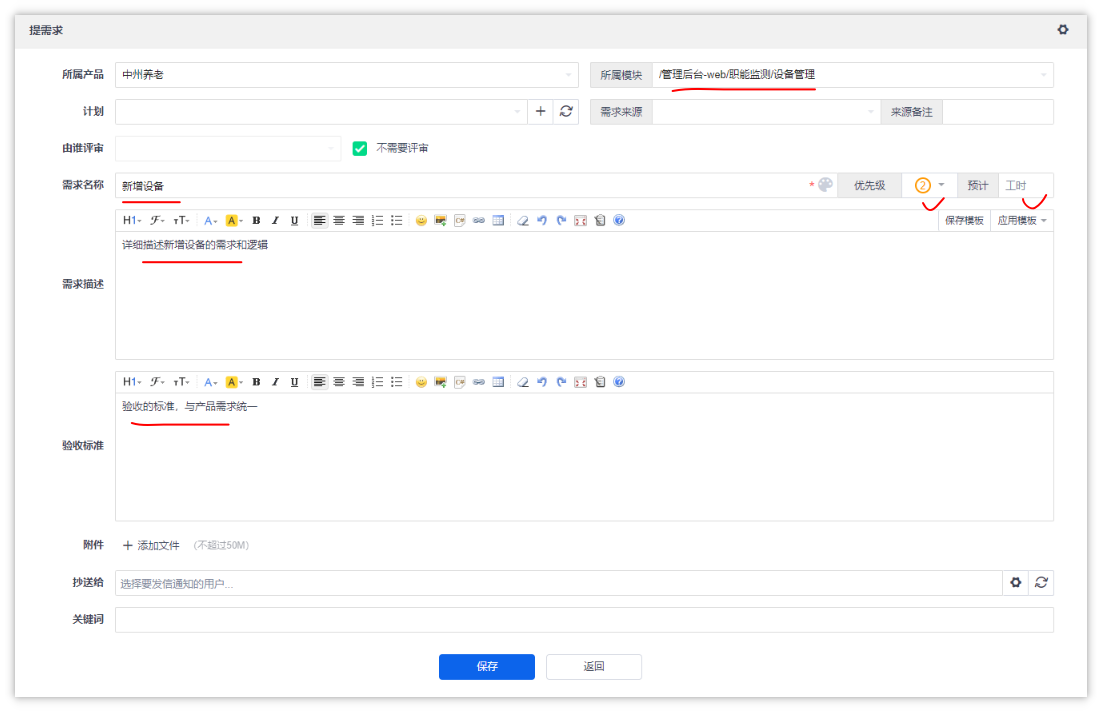Image resolution: width=1102 pixels, height=712 pixels.
Task: Change the 优先级 priority dropdown
Action: [x=929, y=186]
